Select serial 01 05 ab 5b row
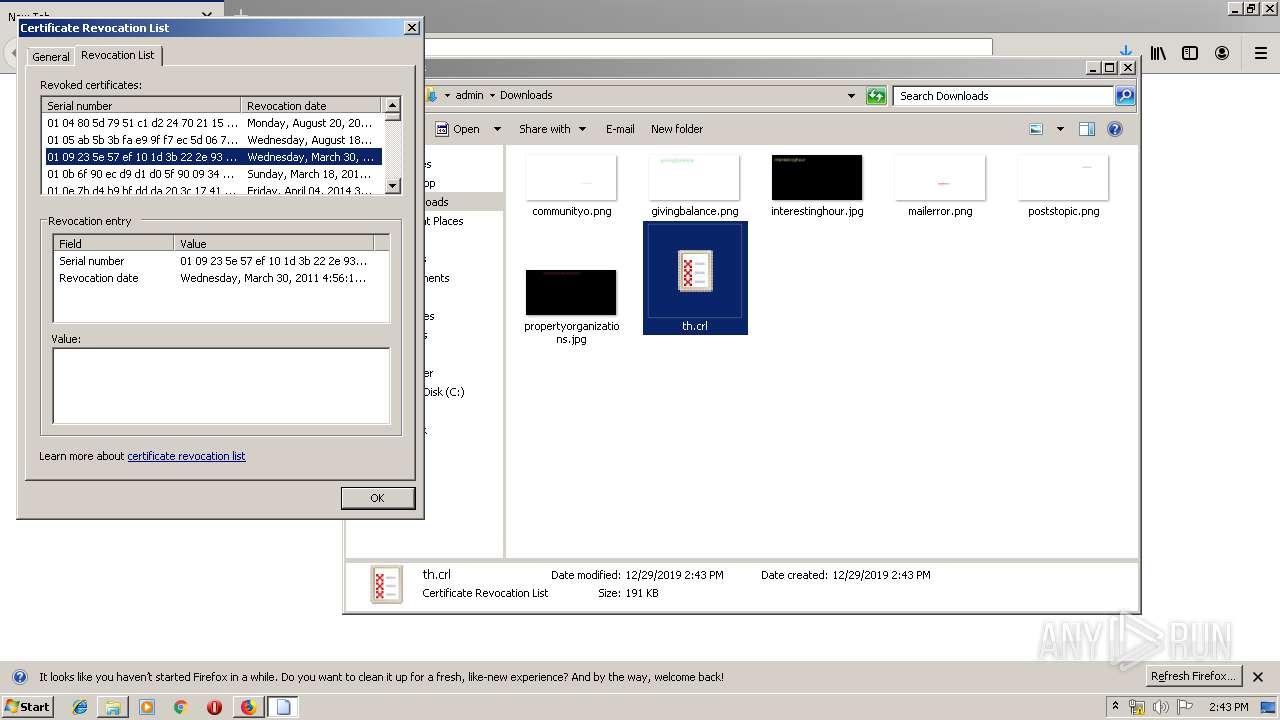 (212, 140)
